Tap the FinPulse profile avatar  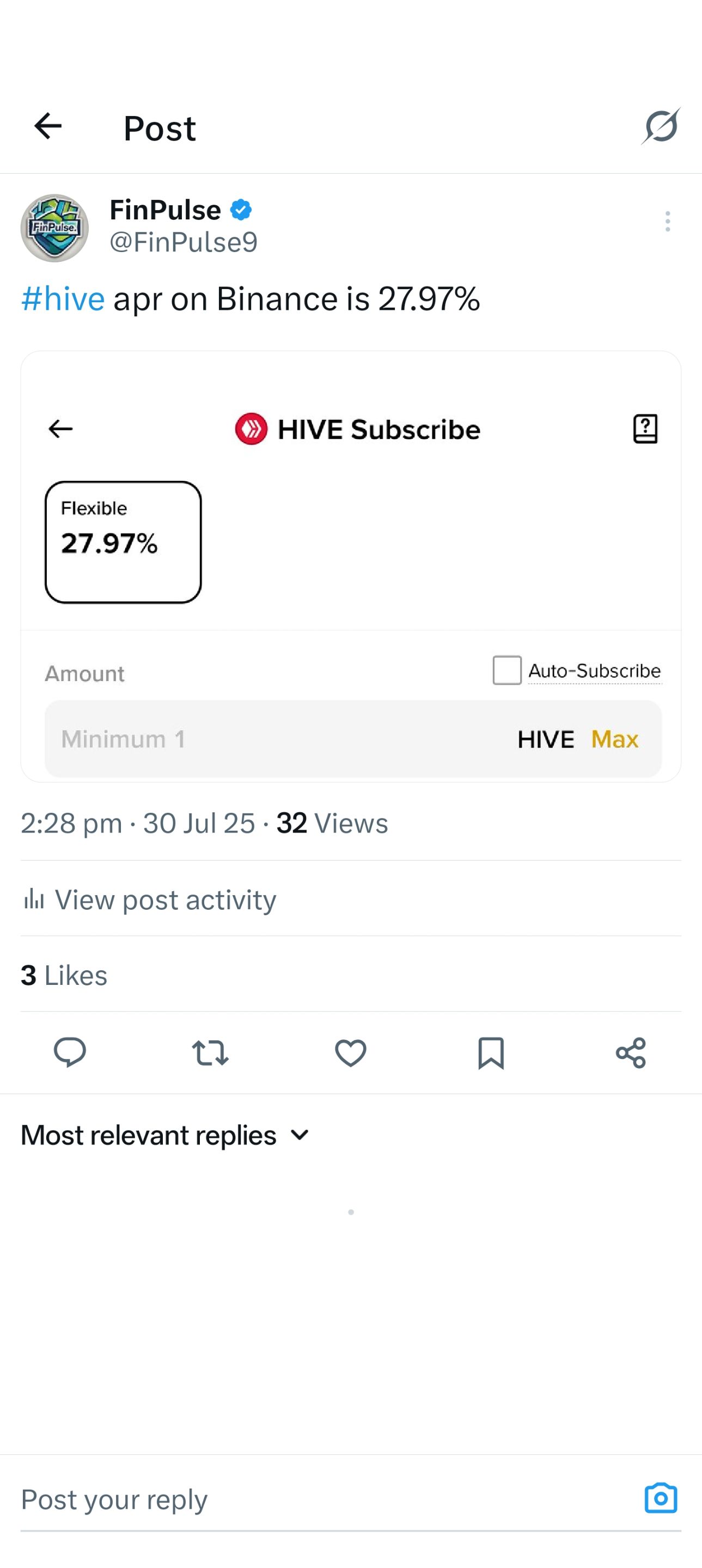55,228
